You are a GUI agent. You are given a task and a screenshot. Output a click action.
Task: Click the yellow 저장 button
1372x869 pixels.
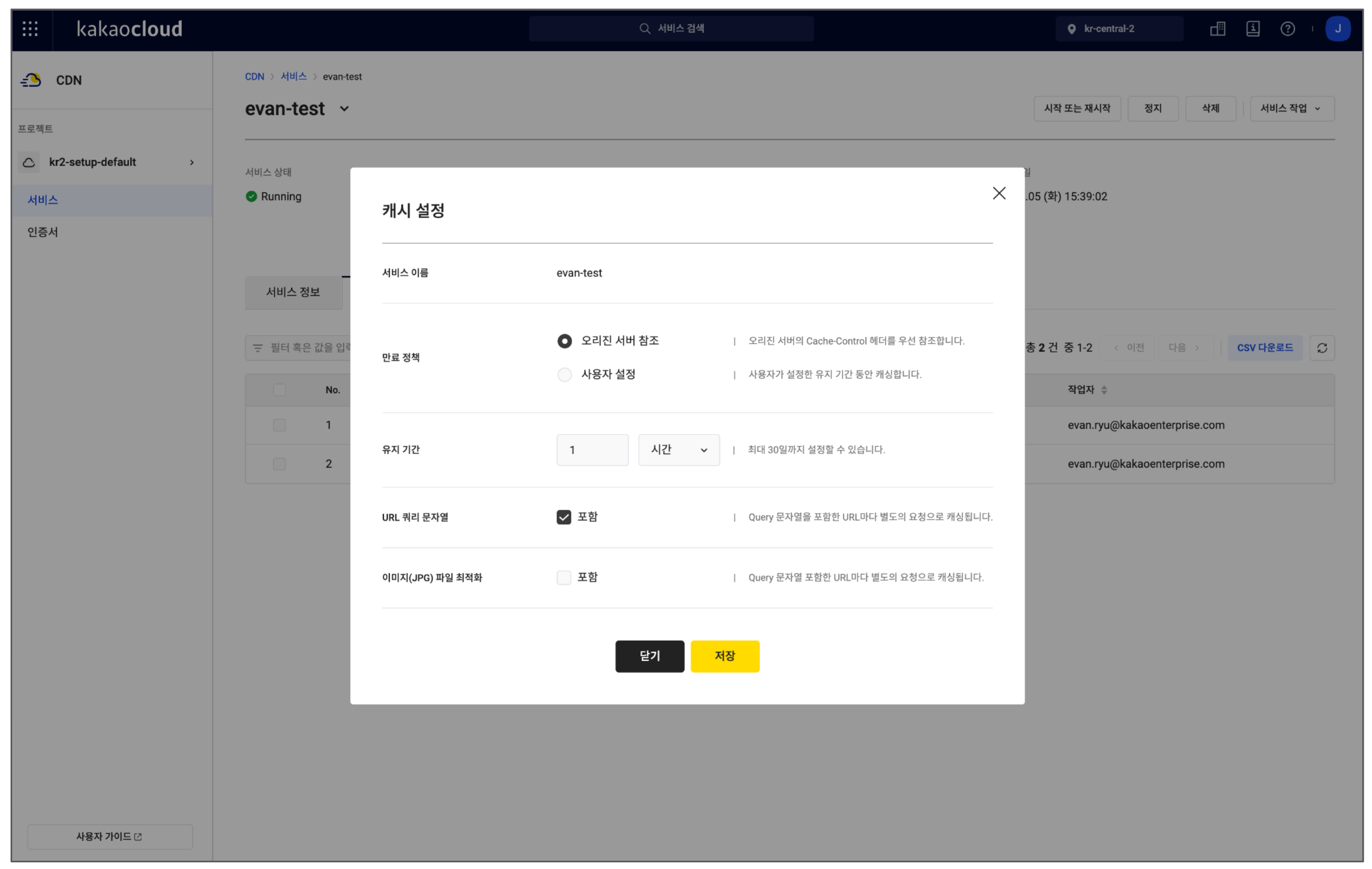pos(725,656)
